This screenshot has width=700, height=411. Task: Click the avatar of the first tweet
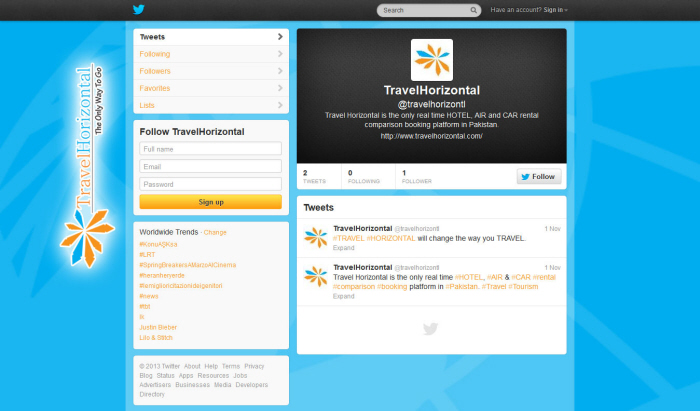pyautogui.click(x=316, y=237)
